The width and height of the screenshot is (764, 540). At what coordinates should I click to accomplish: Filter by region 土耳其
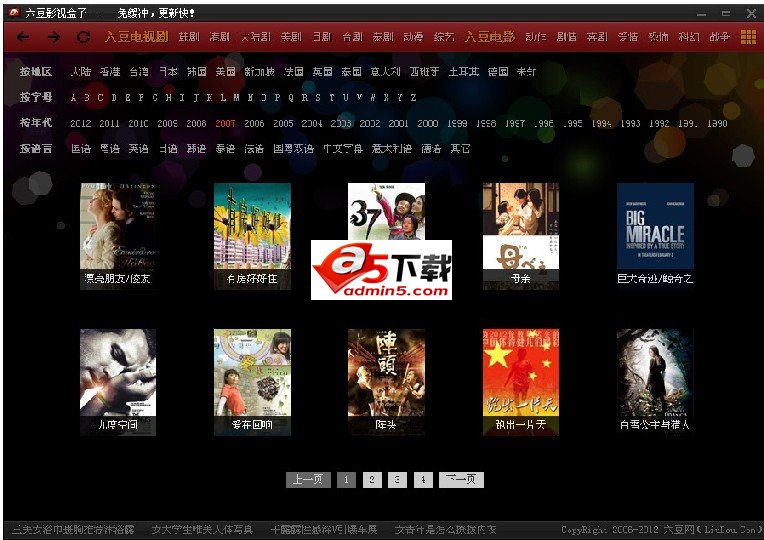coord(463,72)
